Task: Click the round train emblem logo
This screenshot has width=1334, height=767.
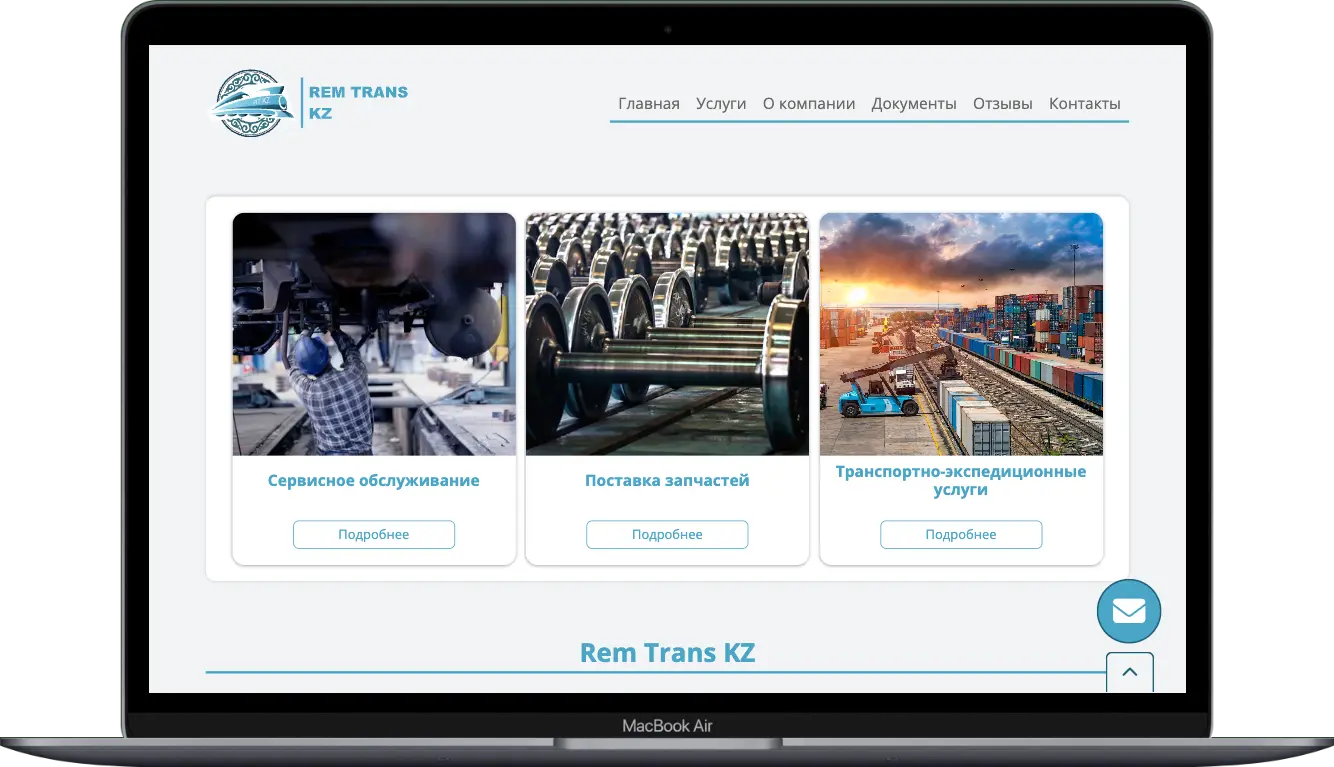Action: [251, 103]
